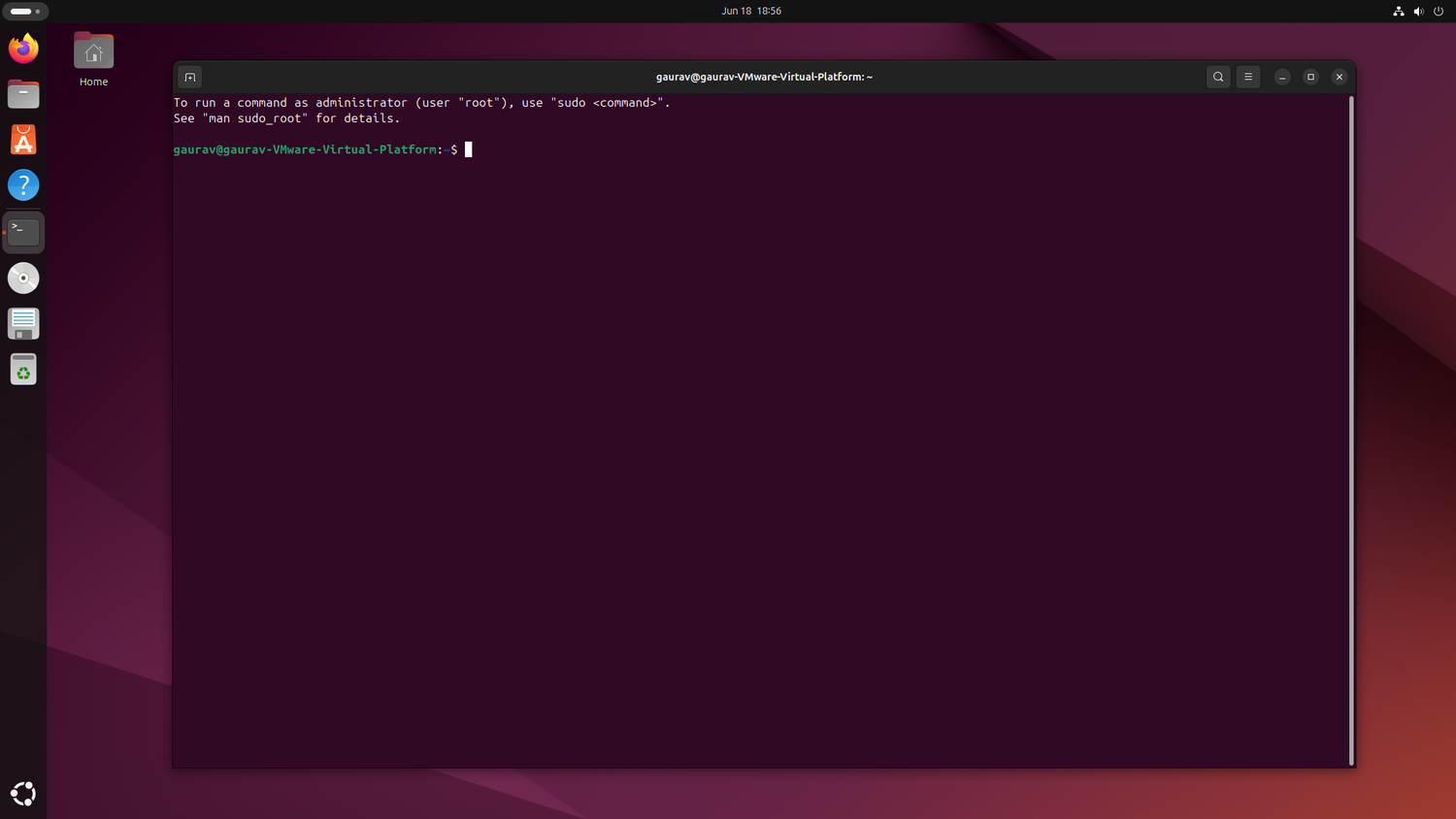Screen dimensions: 1456x819
Task: Click the 'To run a command as administrator' line
Action: click(421, 103)
